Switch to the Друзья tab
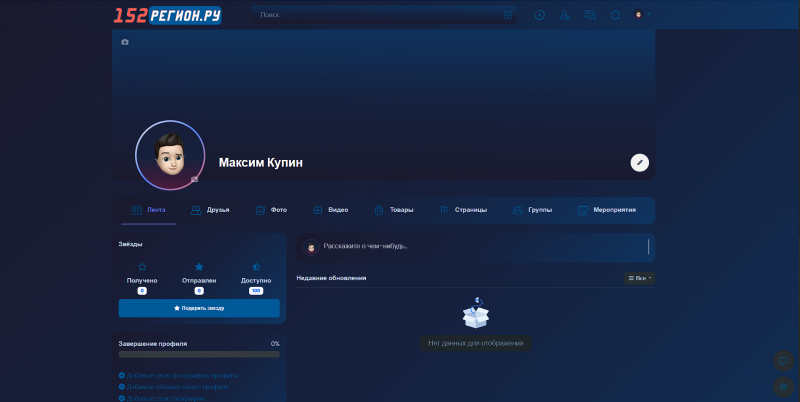This screenshot has height=402, width=800. click(x=210, y=210)
